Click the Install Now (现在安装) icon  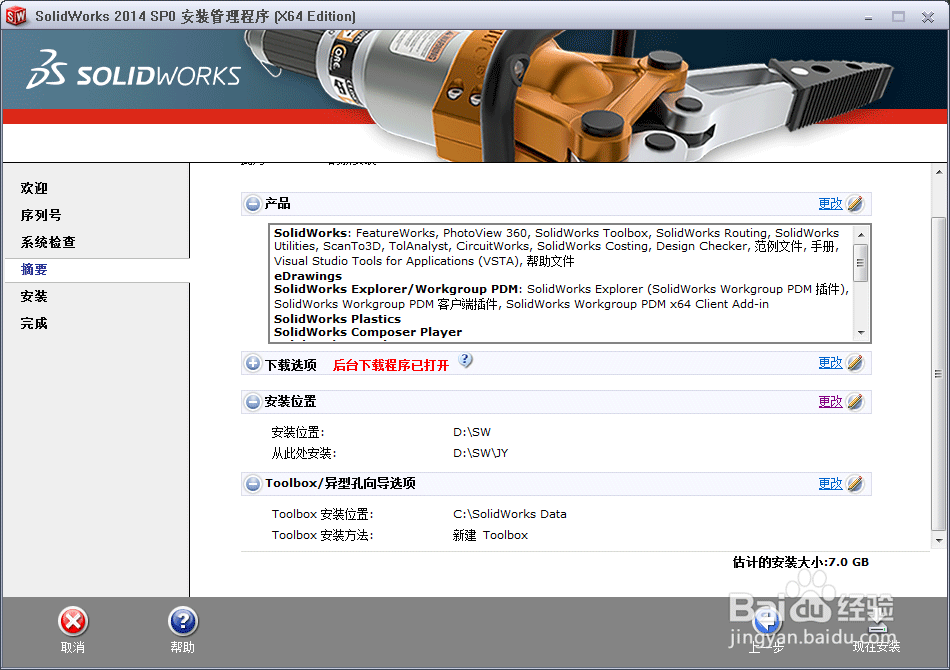(878, 620)
